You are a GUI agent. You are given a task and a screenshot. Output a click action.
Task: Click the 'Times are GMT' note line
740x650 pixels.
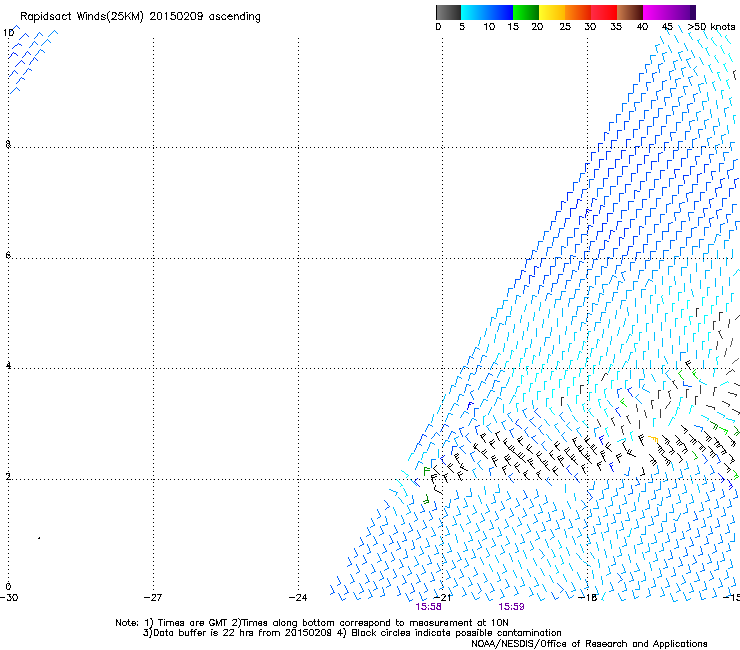point(312,623)
